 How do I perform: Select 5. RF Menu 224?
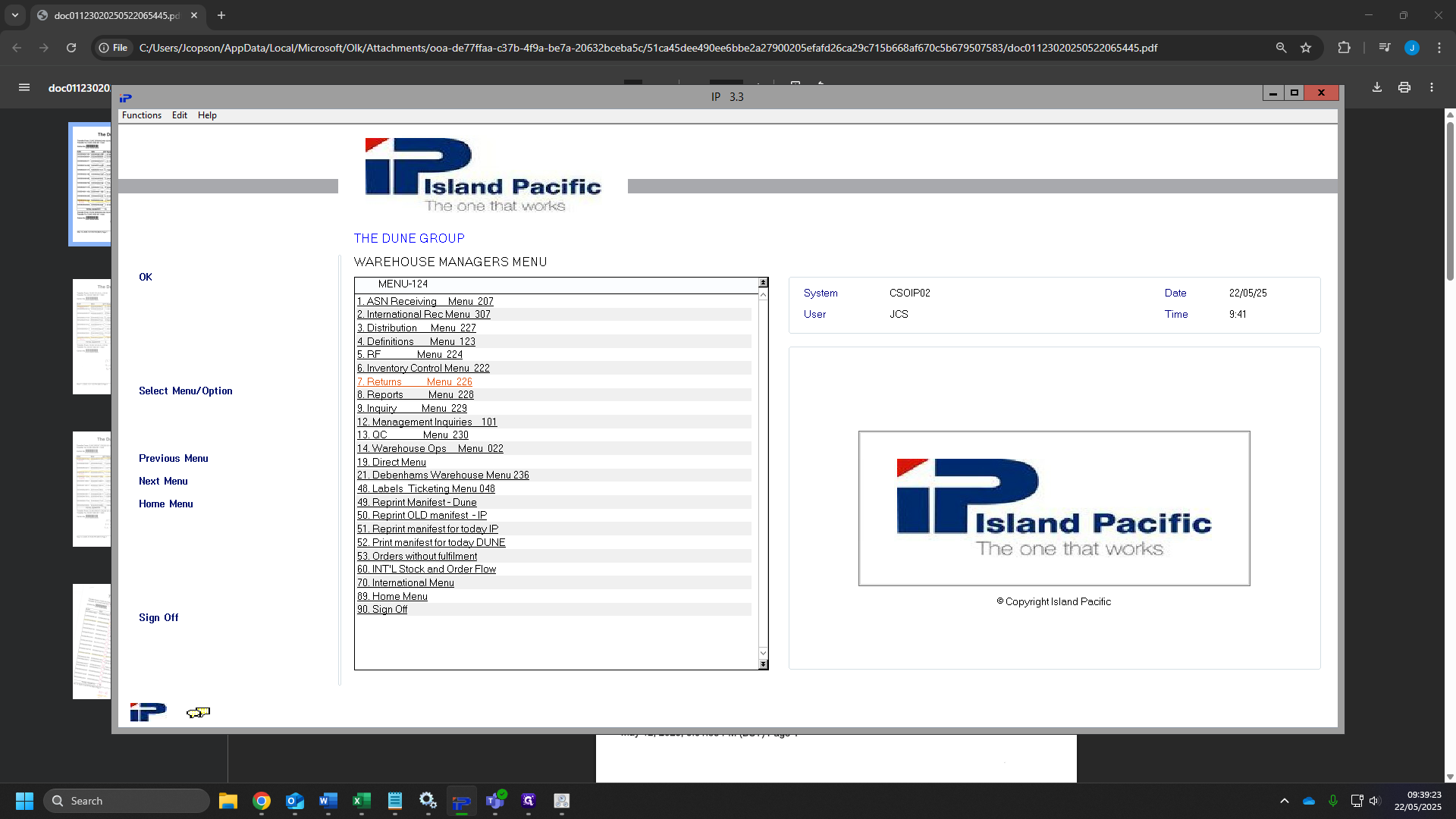[409, 355]
